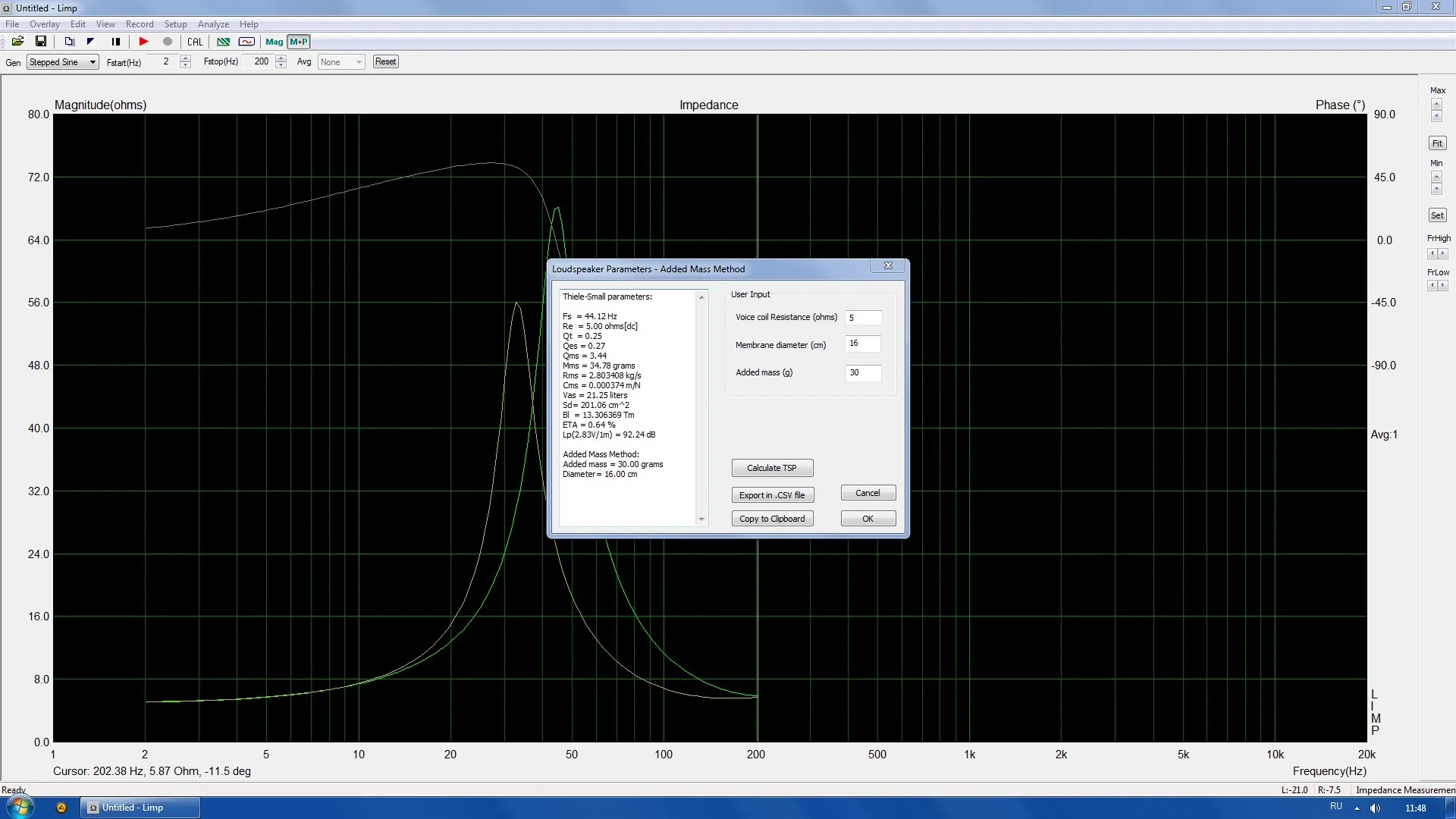Viewport: 1456px width, 819px height.
Task: Click the Fit button on right panel
Action: pyautogui.click(x=1436, y=143)
